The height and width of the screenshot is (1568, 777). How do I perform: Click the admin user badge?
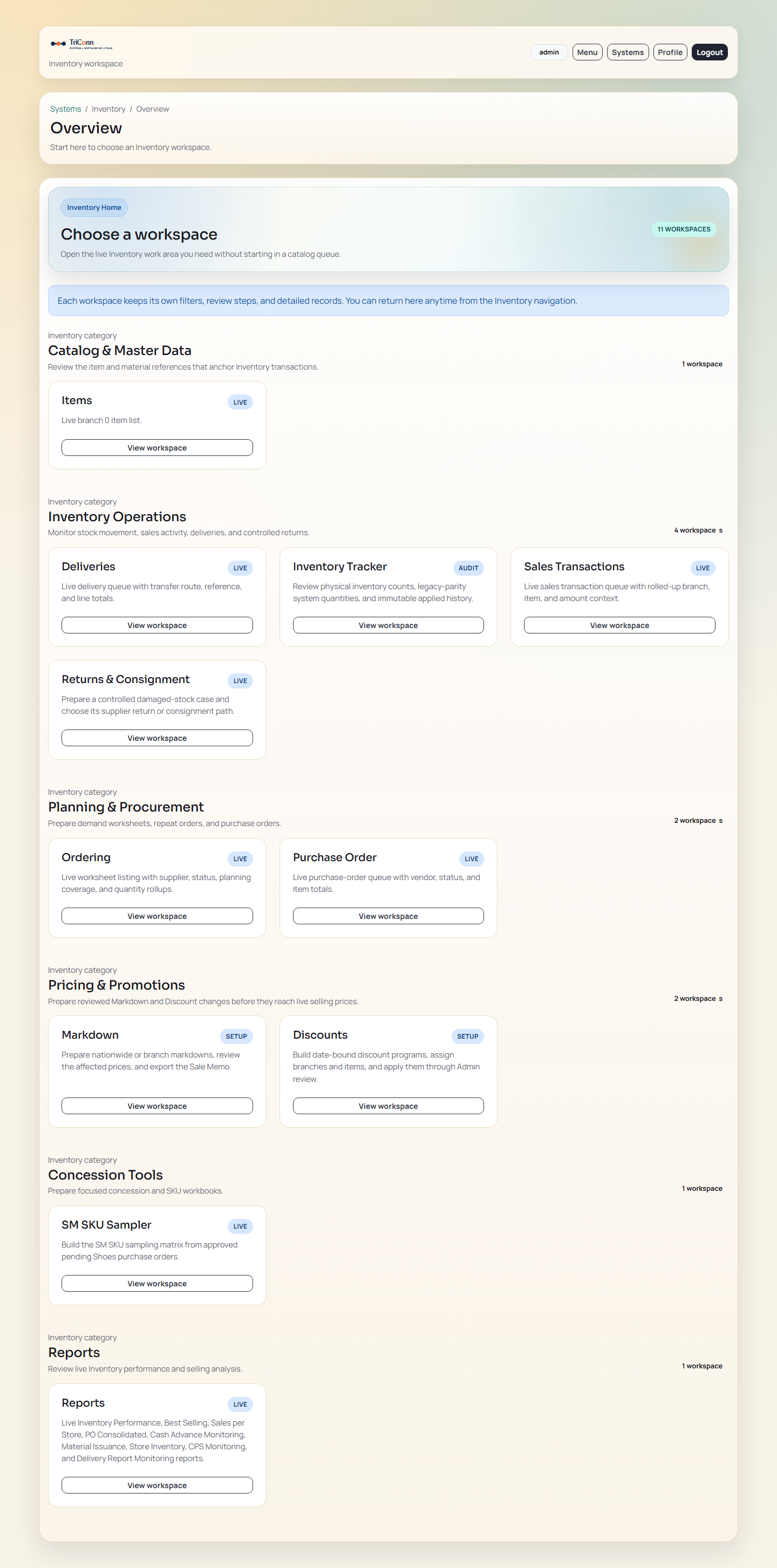549,52
